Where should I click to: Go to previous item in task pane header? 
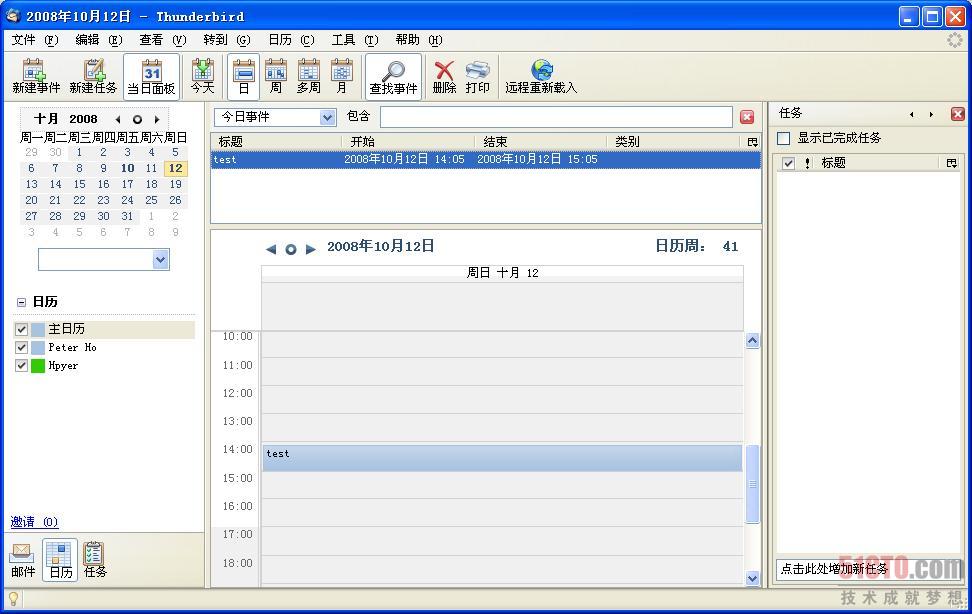click(x=911, y=114)
